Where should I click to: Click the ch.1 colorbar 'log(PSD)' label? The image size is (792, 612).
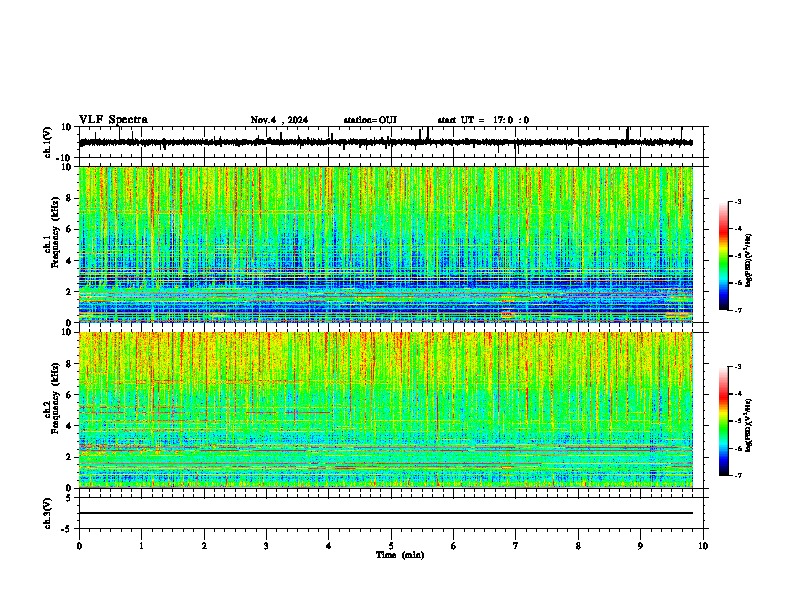748,260
